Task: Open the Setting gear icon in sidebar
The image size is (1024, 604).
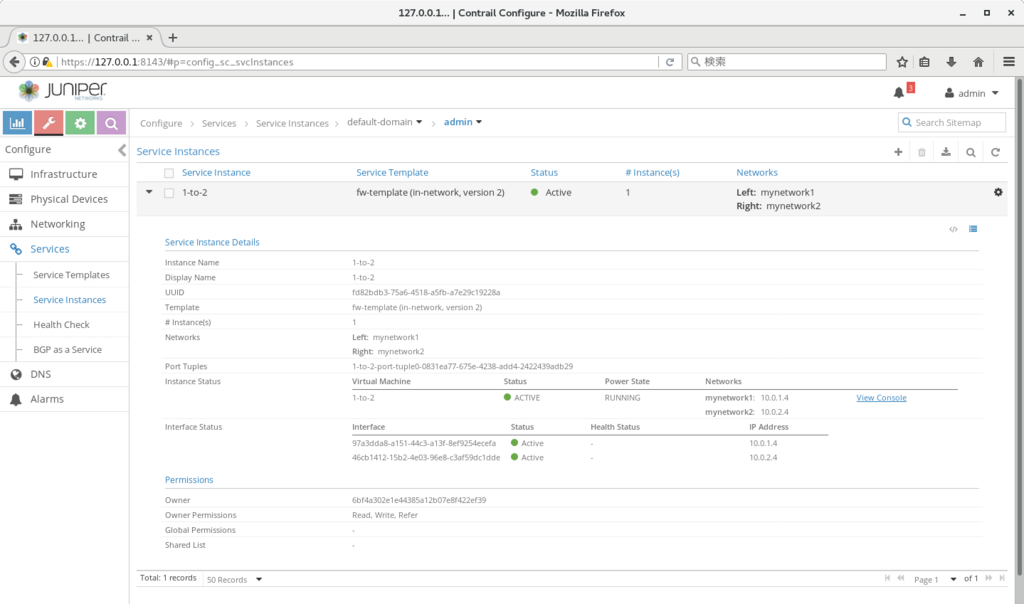Action: [x=80, y=123]
